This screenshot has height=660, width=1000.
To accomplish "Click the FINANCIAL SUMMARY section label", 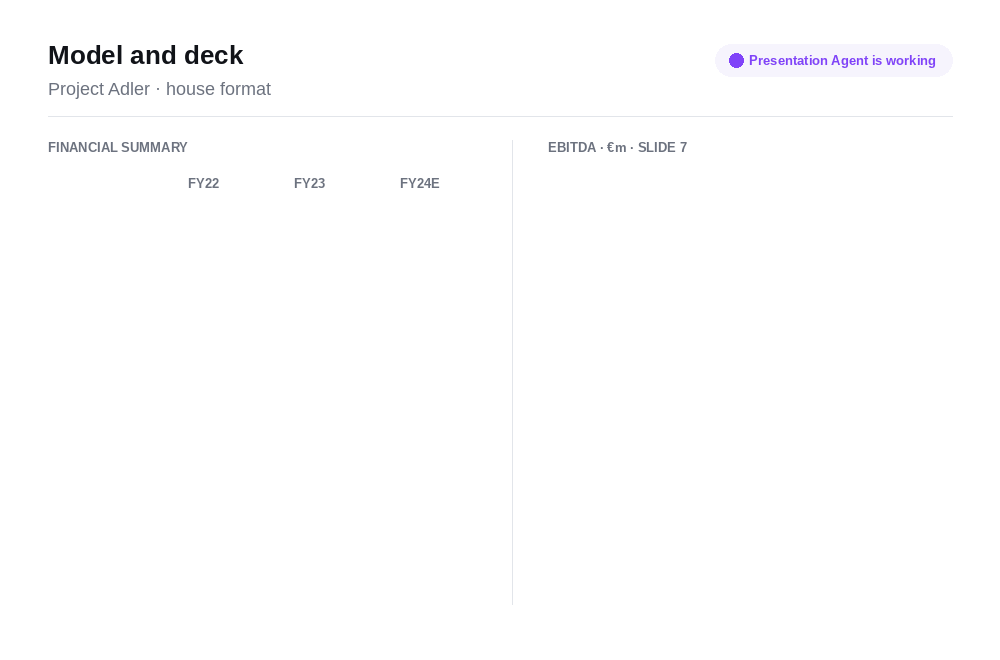I will [118, 147].
